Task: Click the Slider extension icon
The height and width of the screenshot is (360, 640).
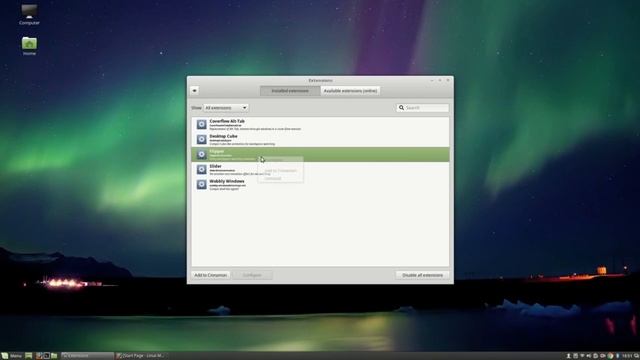Action: [201, 169]
